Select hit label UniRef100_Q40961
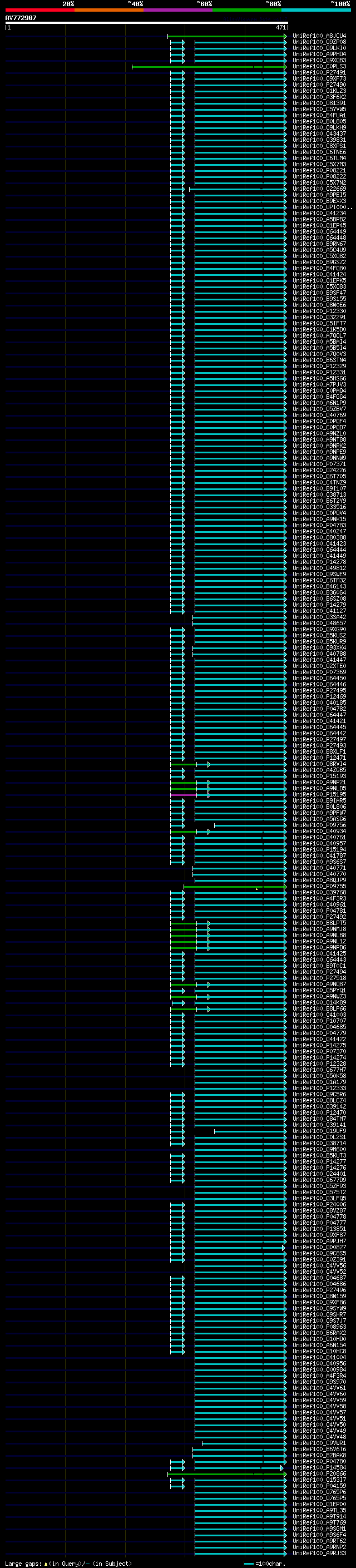Image resolution: width=356 pixels, height=1568 pixels. point(319,905)
